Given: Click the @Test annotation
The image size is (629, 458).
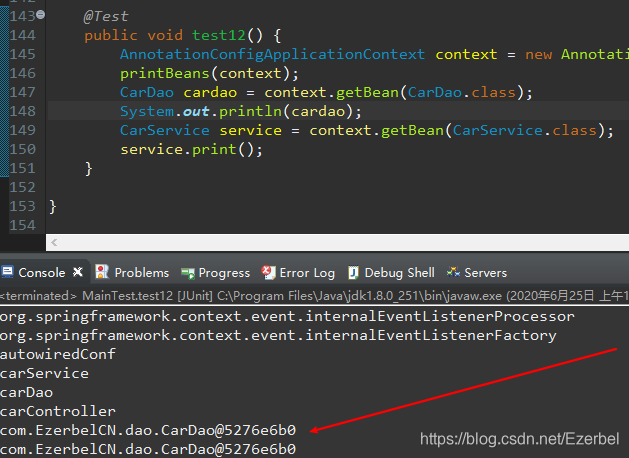Looking at the screenshot, I should [106, 16].
